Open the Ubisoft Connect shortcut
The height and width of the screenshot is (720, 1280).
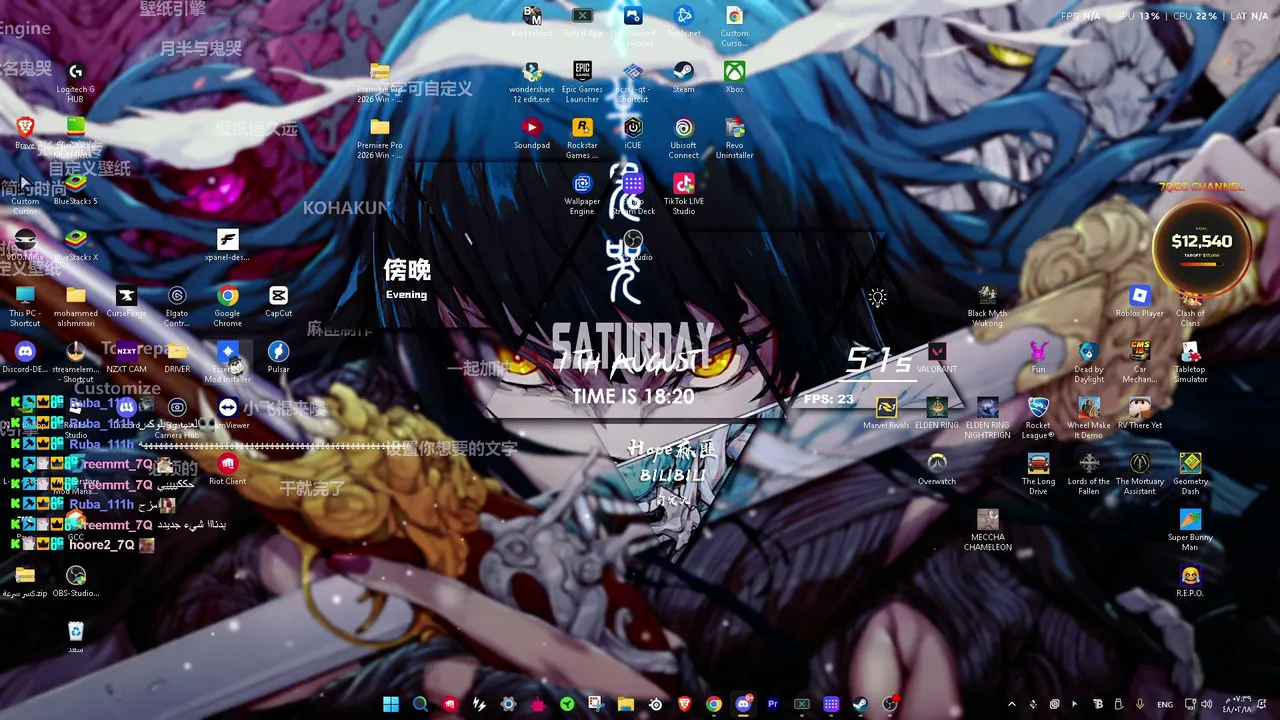coord(684,138)
